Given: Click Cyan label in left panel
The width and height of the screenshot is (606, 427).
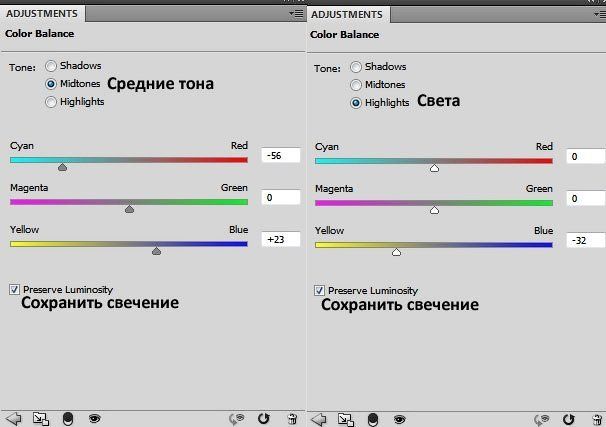Looking at the screenshot, I should click(22, 146).
